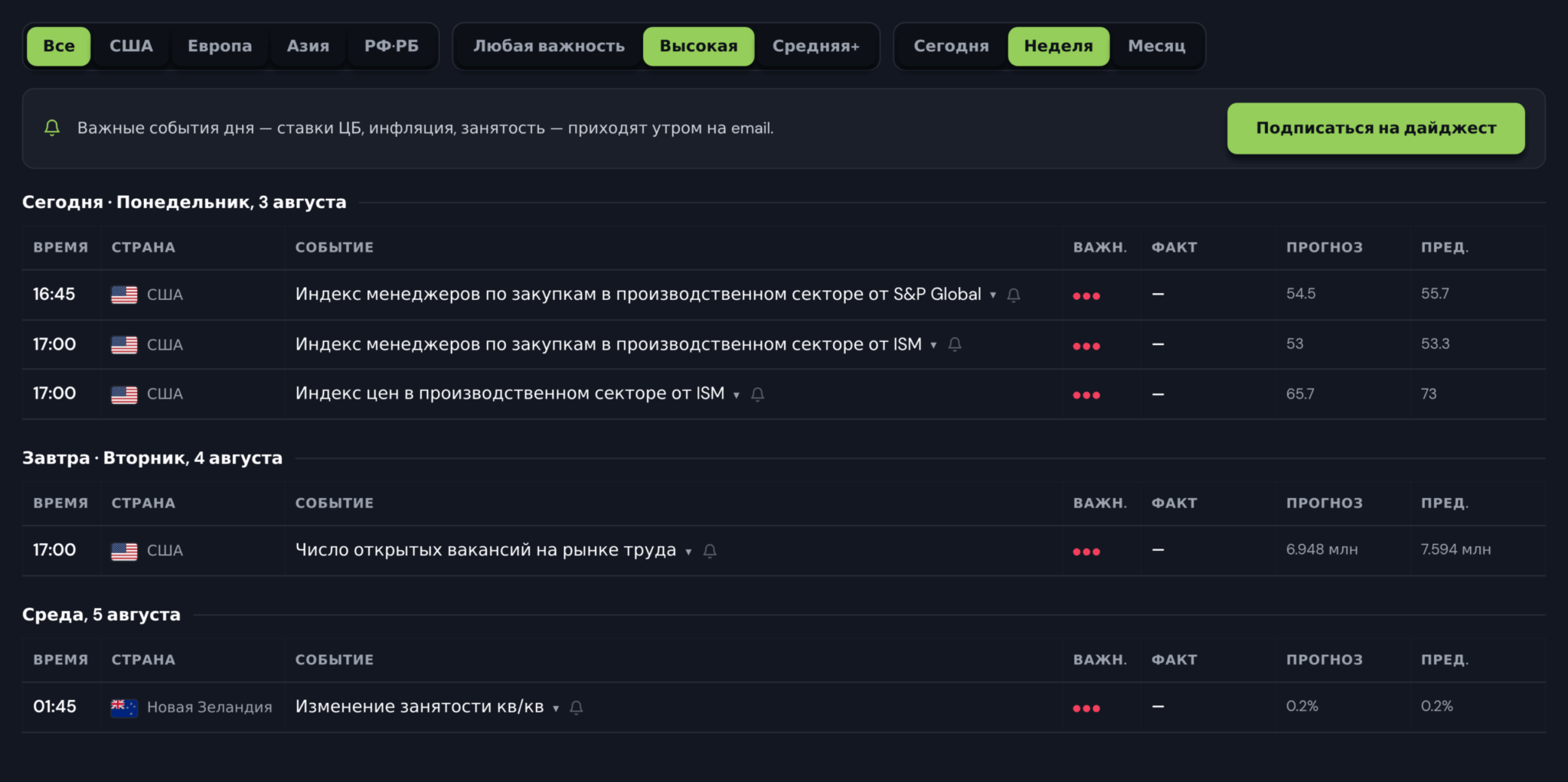Filter events by Европа
The height and width of the screenshot is (782, 1568).
pyautogui.click(x=220, y=46)
